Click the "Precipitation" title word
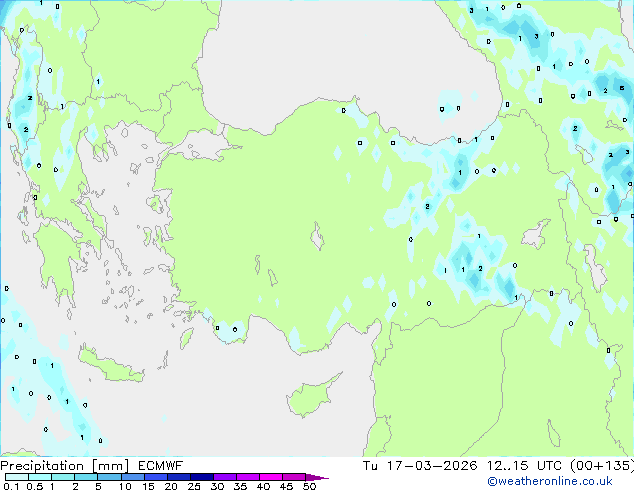Image resolution: width=634 pixels, height=490 pixels. pyautogui.click(x=42, y=466)
